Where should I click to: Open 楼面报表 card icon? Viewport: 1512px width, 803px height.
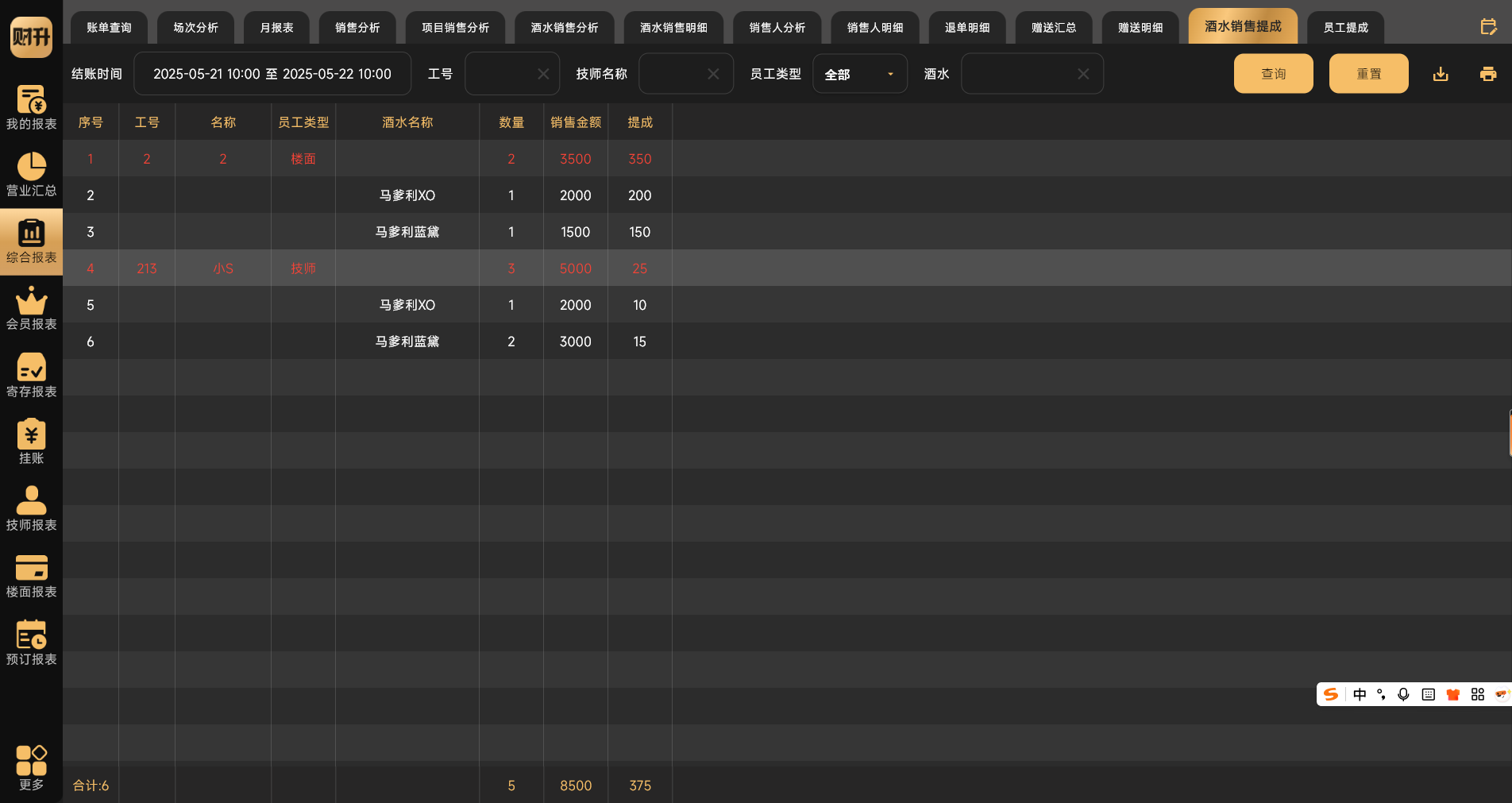[31, 576]
